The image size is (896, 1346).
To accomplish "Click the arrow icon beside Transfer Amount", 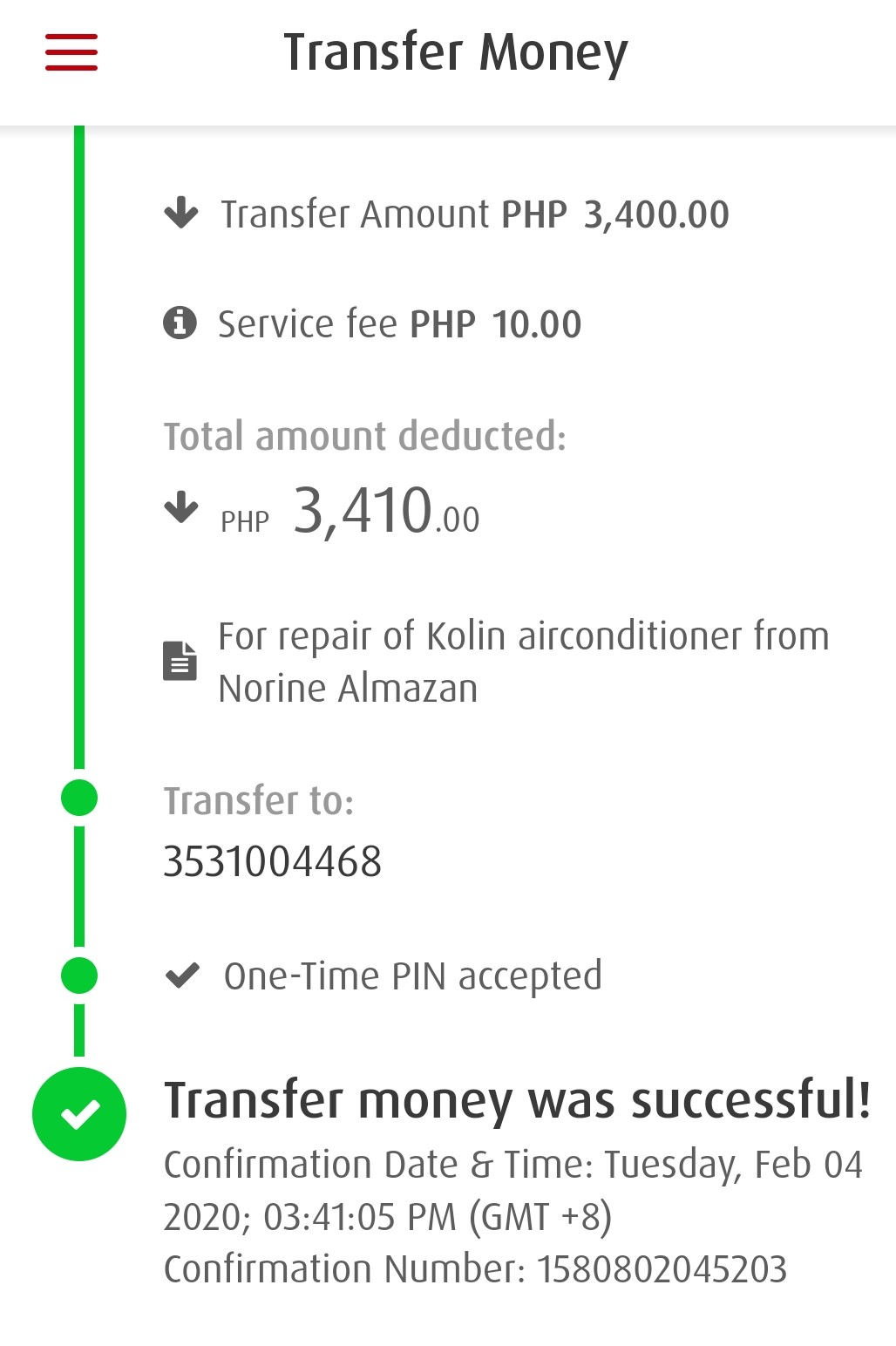I will click(181, 213).
